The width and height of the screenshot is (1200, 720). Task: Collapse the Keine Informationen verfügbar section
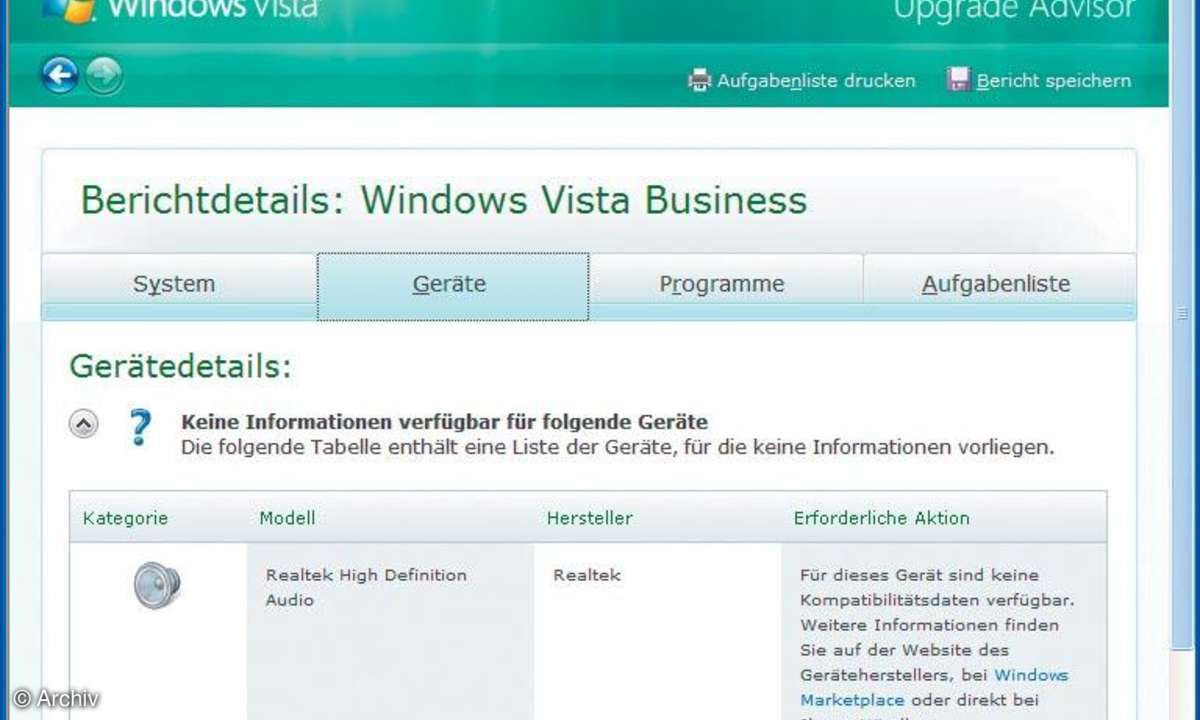[84, 424]
